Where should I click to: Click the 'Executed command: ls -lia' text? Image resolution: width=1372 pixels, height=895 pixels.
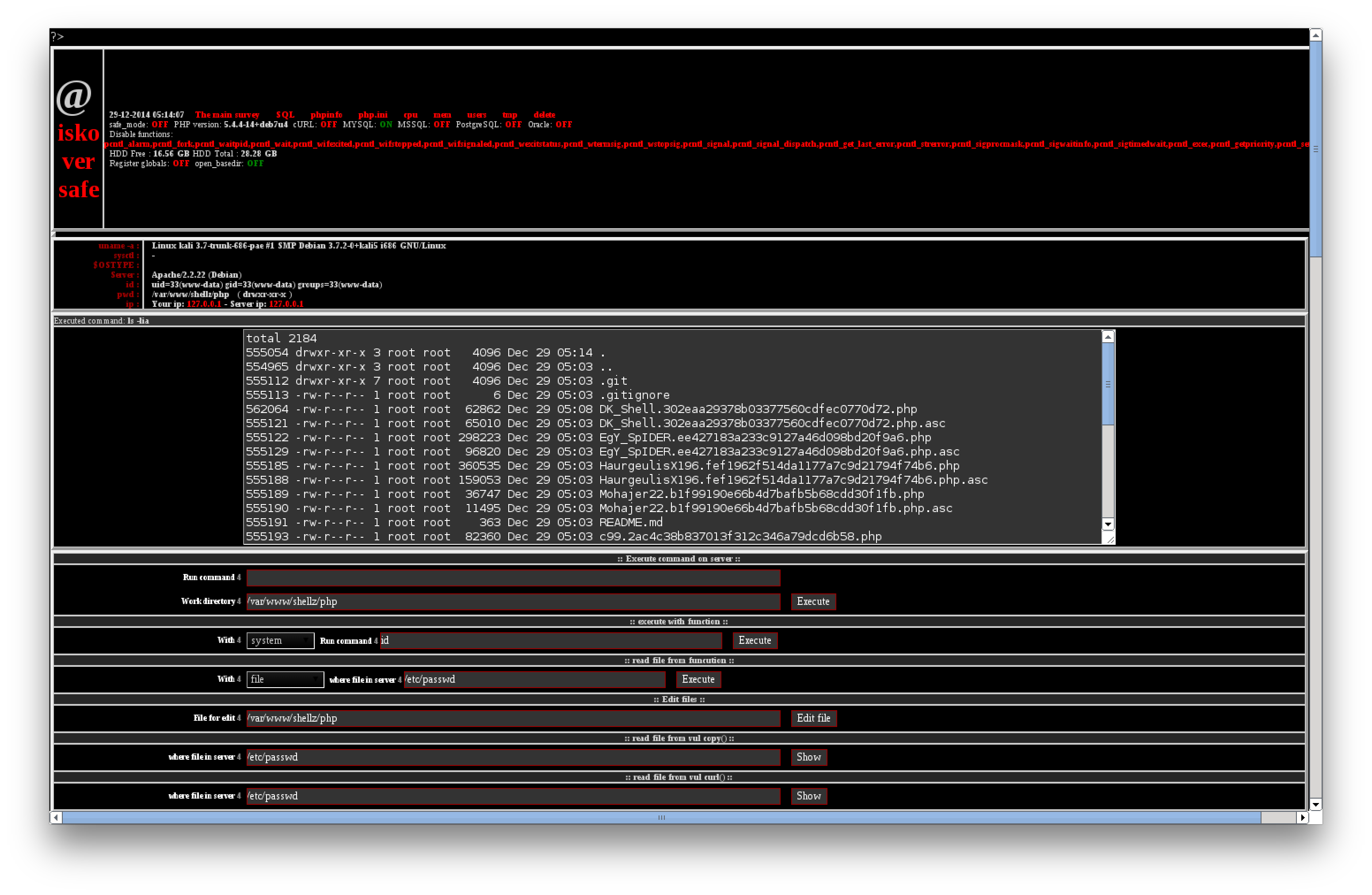[102, 321]
